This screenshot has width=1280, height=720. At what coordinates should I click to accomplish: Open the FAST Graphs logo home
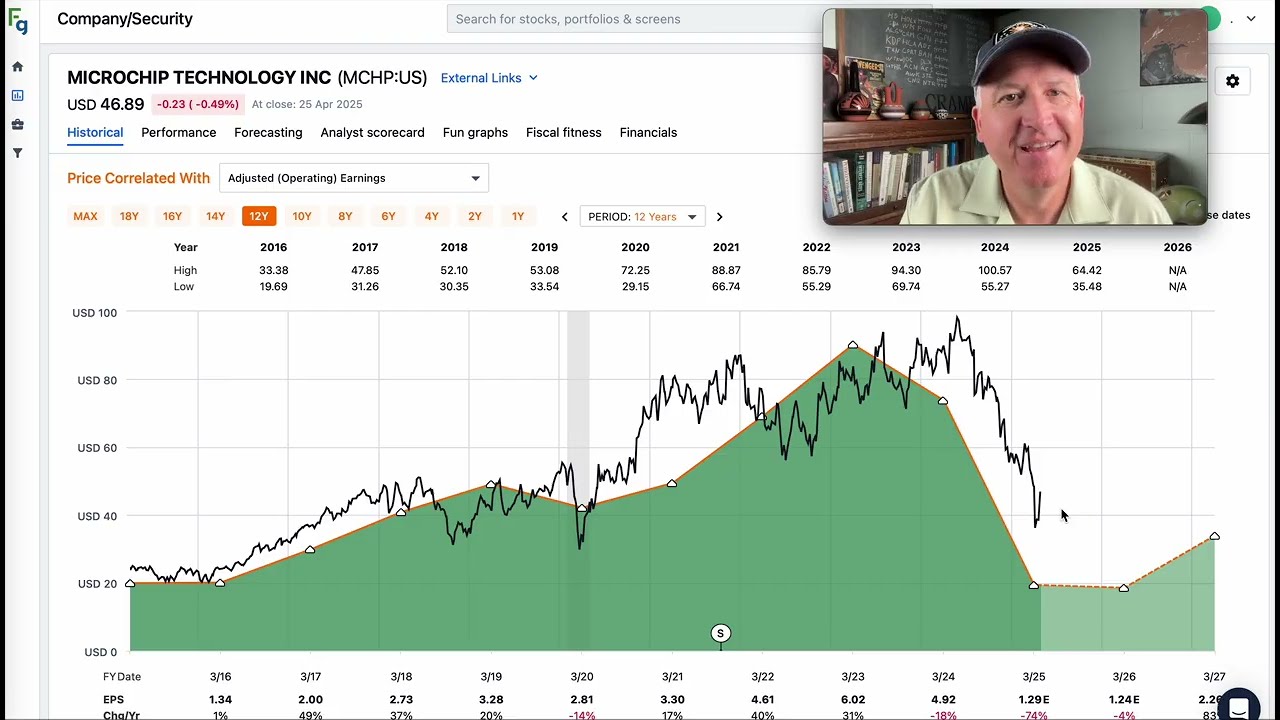[x=17, y=20]
